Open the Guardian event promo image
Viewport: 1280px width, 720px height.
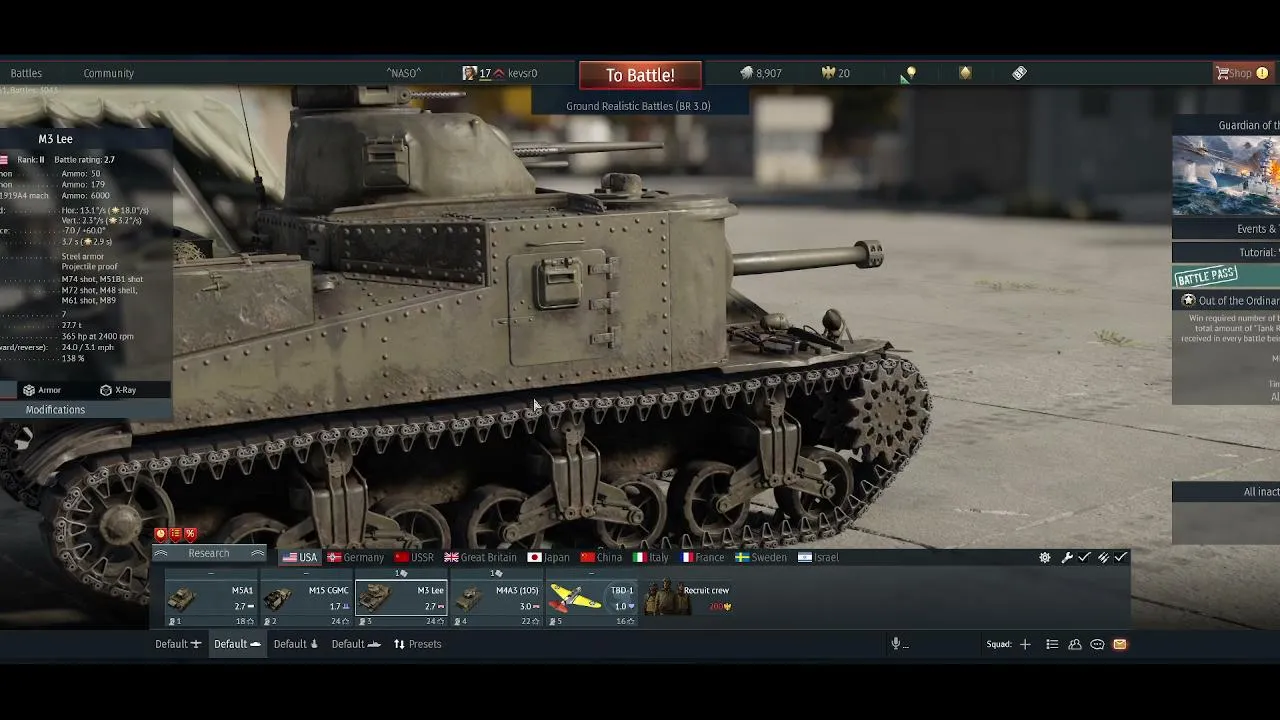click(1226, 176)
